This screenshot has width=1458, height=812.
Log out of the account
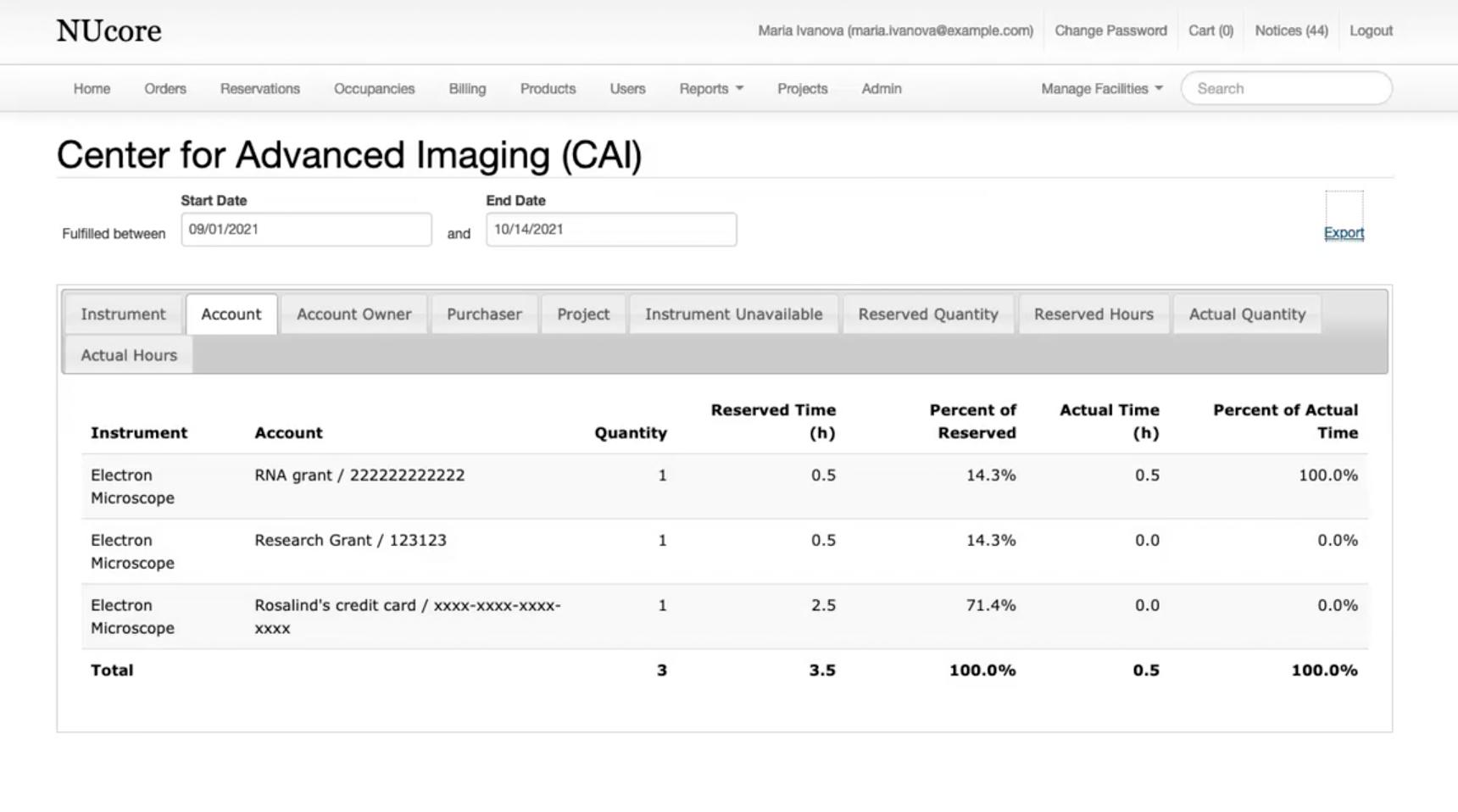1371,31
